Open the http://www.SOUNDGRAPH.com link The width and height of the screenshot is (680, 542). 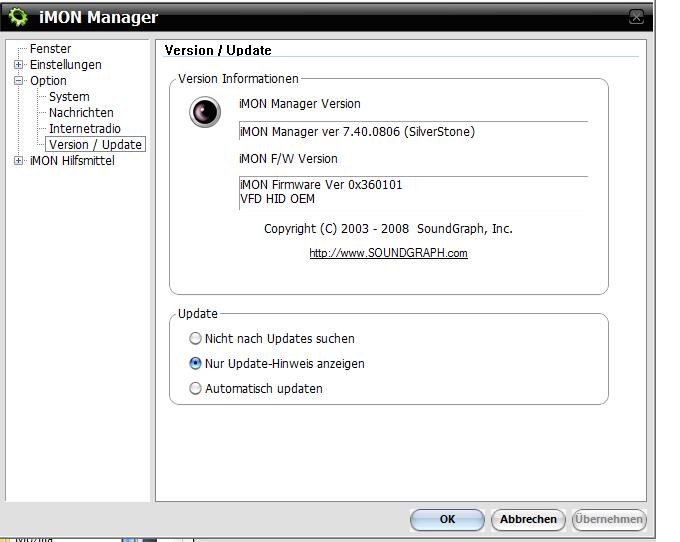point(388,253)
